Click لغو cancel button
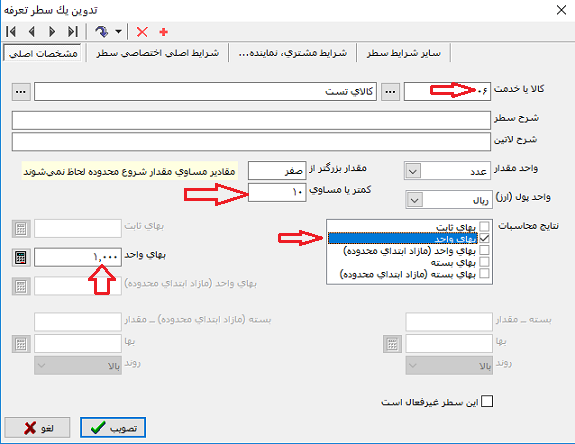This screenshot has width=575, height=444. (37, 428)
